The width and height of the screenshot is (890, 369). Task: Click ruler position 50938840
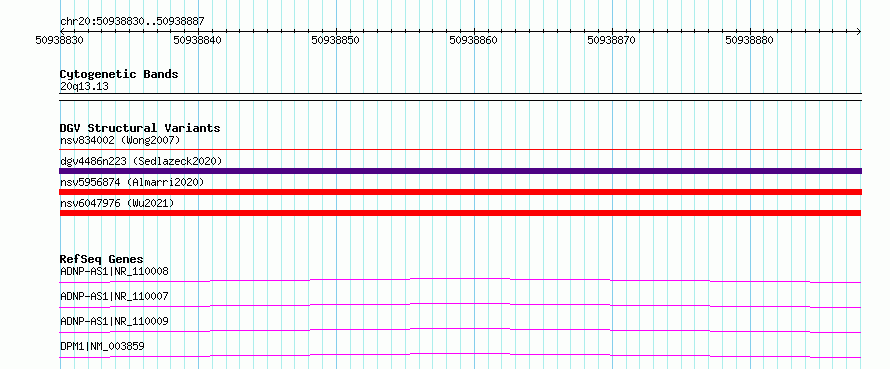pos(198,40)
